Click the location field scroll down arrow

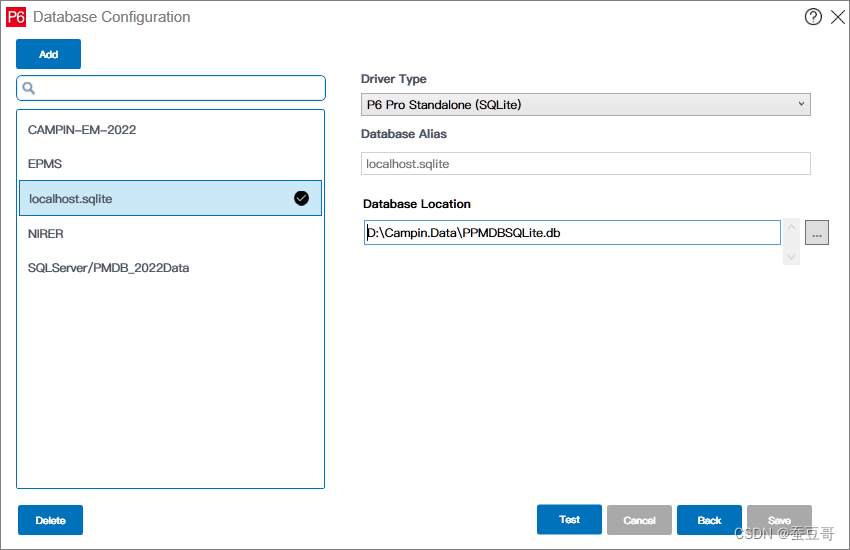coord(791,257)
